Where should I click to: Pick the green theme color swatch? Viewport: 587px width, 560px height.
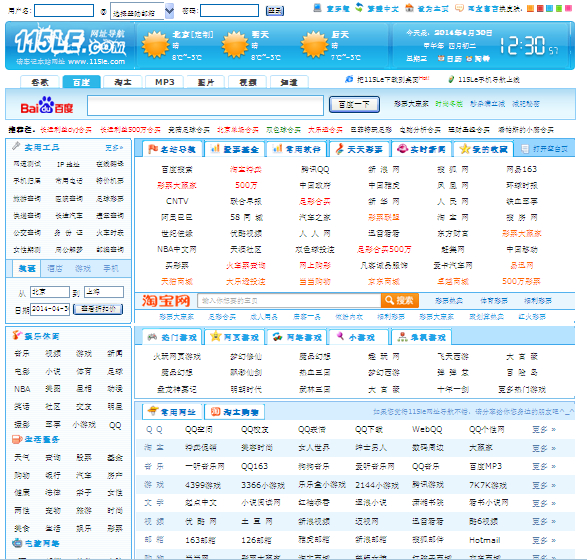pyautogui.click(x=559, y=8)
